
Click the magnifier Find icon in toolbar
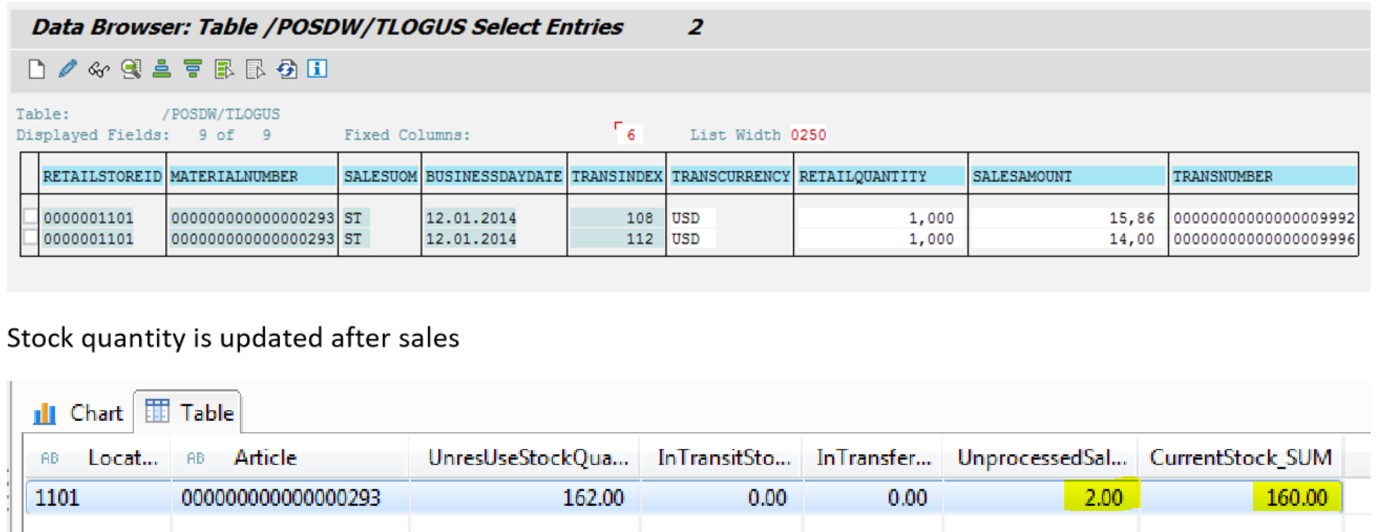[130, 69]
